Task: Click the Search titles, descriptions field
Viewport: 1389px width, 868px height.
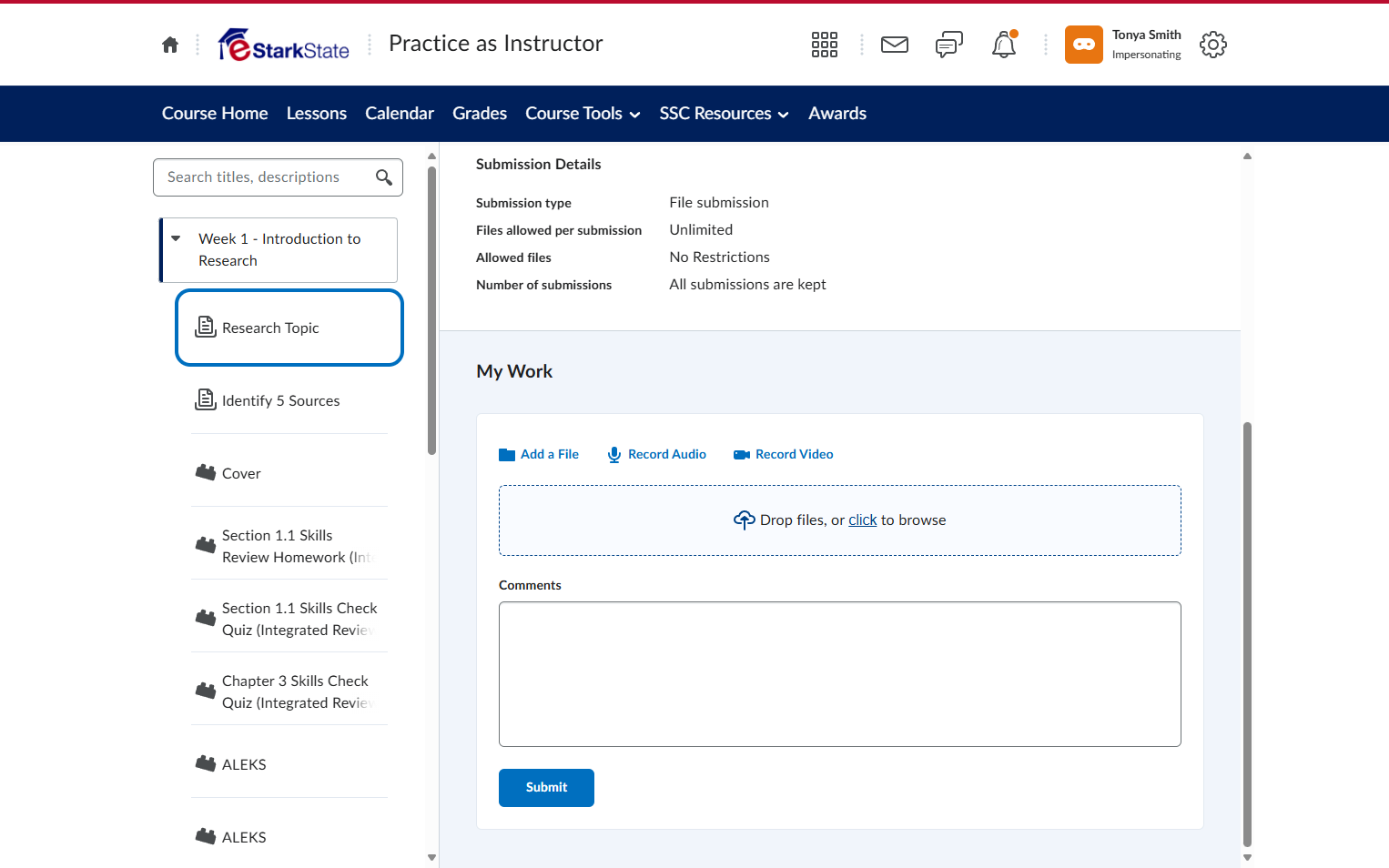Action: 278,177
